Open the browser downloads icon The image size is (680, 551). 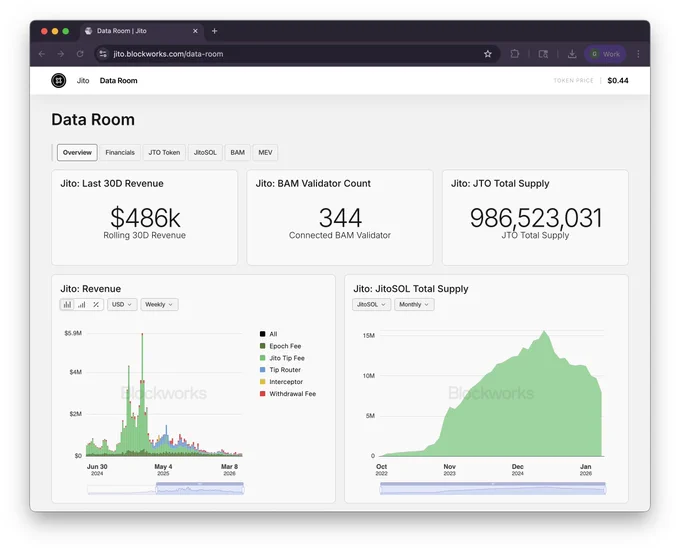[572, 54]
